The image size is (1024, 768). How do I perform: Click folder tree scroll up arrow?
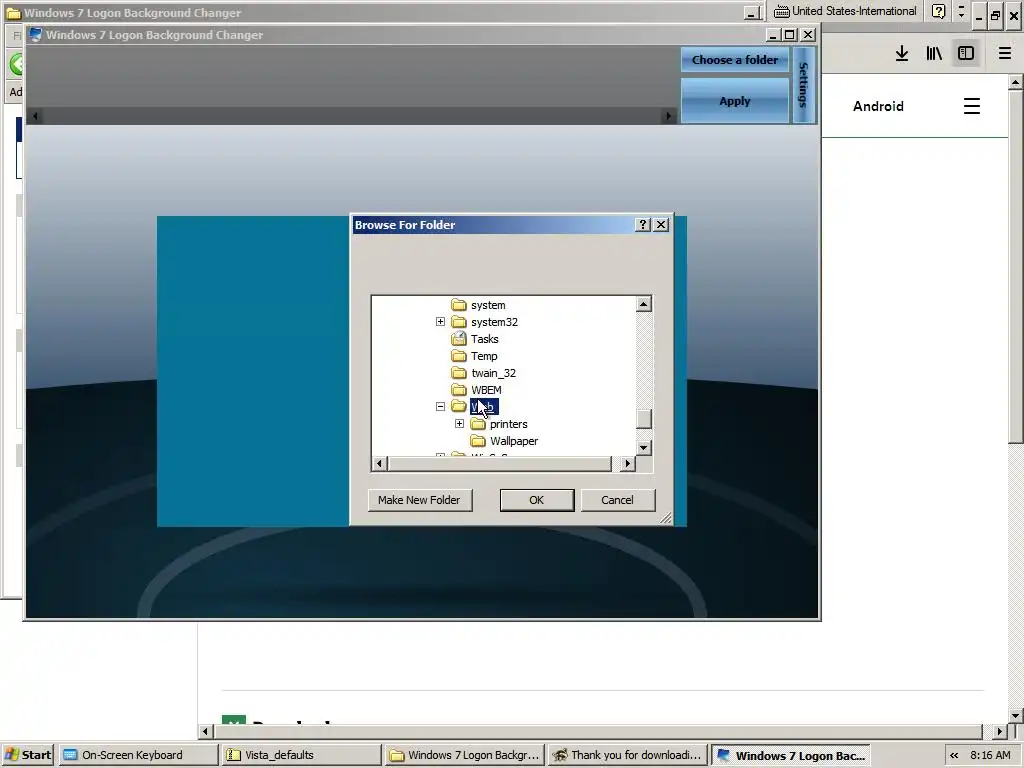[643, 304]
